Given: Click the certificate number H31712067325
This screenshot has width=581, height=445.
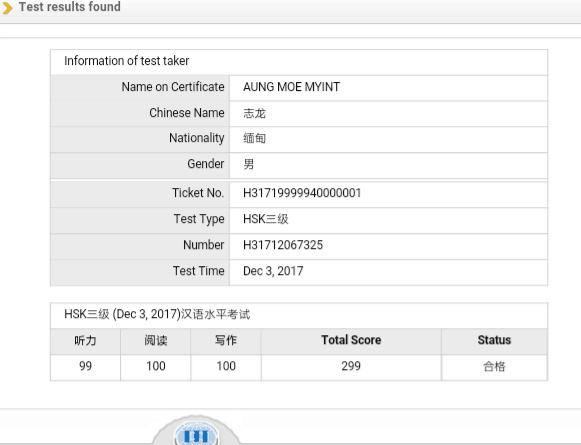Looking at the screenshot, I should tap(283, 245).
